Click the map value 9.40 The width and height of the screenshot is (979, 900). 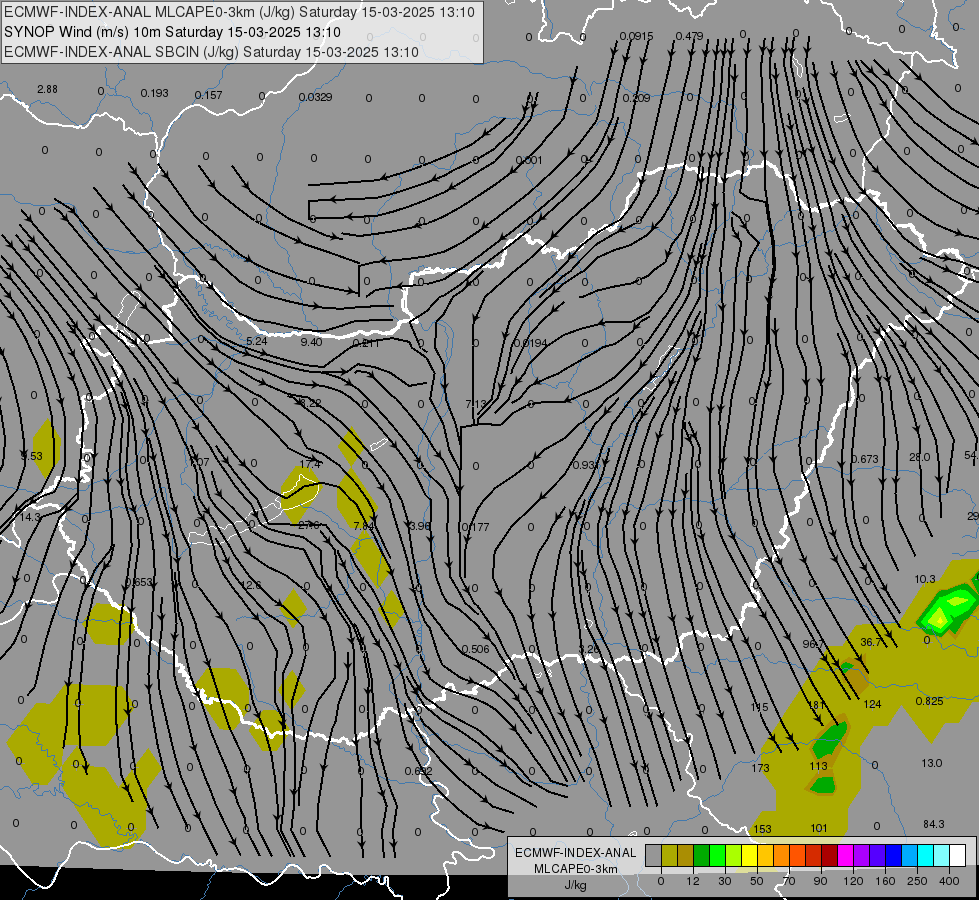click(311, 342)
